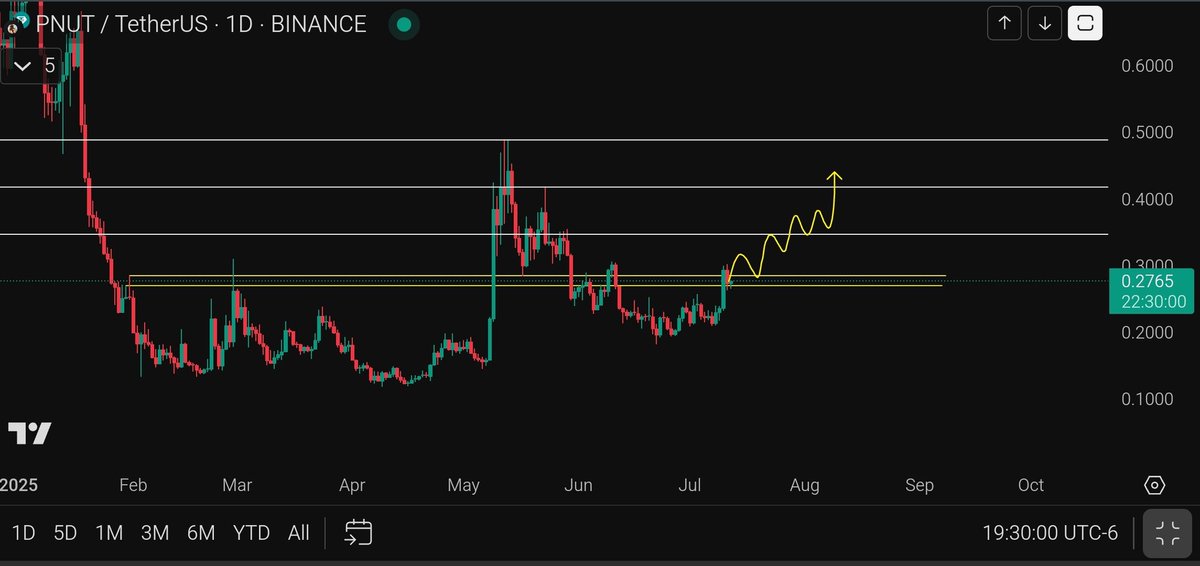The height and width of the screenshot is (566, 1200).
Task: Open the go-to-date calendar icon
Action: pyautogui.click(x=359, y=532)
